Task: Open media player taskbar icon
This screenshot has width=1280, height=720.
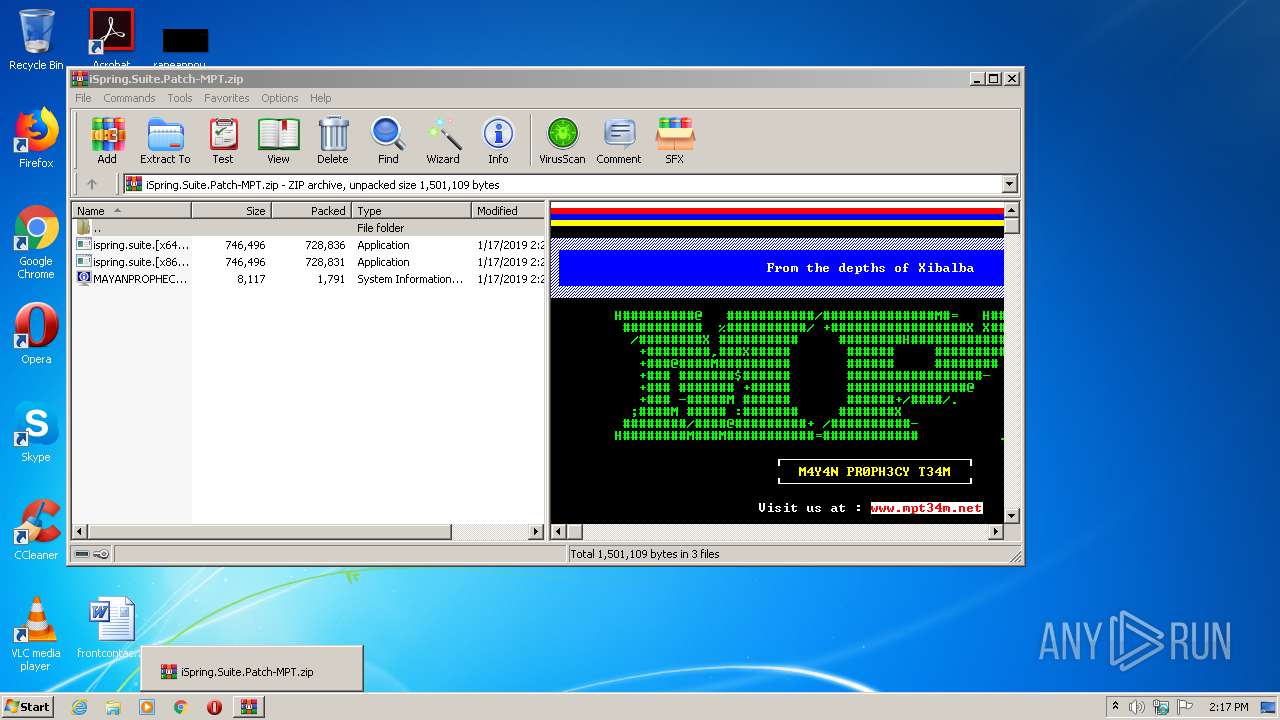Action: click(147, 707)
